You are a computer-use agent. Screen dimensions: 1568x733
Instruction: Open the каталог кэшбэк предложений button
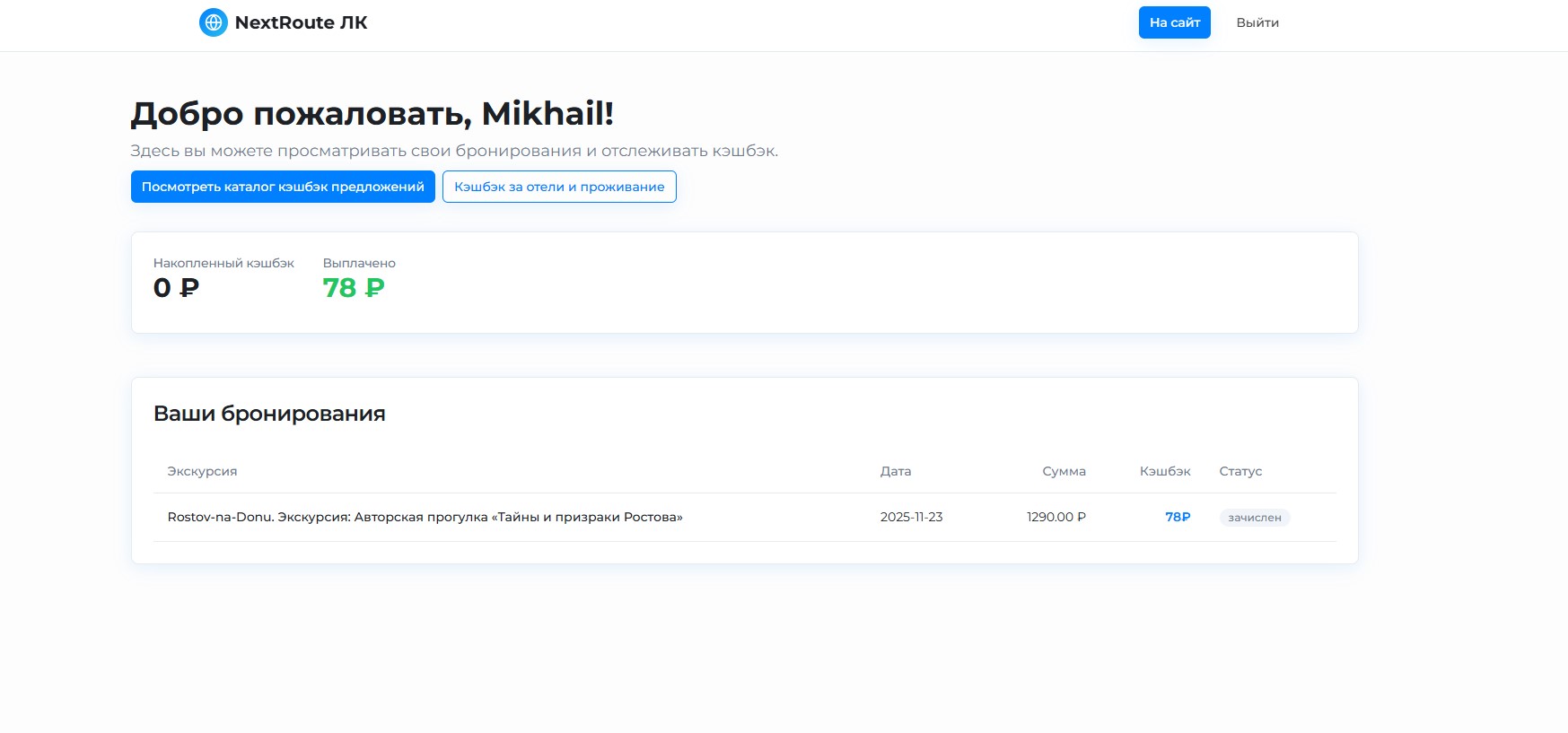tap(283, 187)
